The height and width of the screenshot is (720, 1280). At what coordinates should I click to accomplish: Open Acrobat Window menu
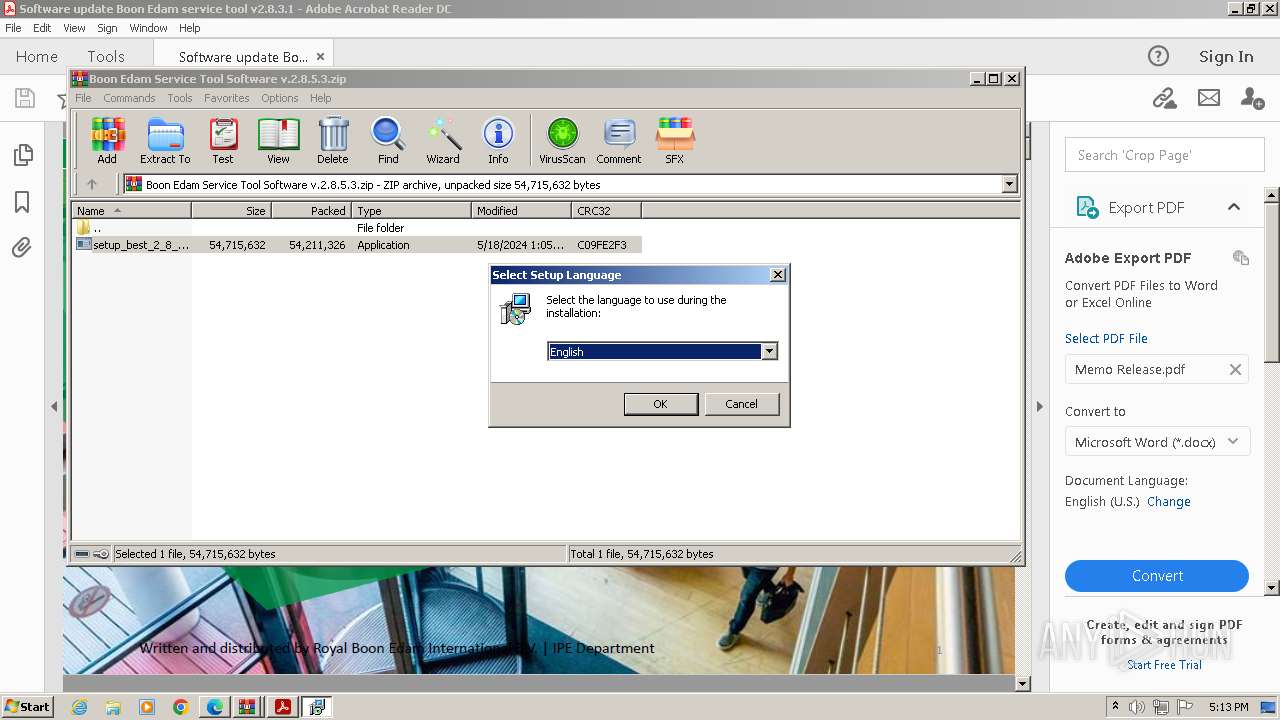(x=148, y=28)
